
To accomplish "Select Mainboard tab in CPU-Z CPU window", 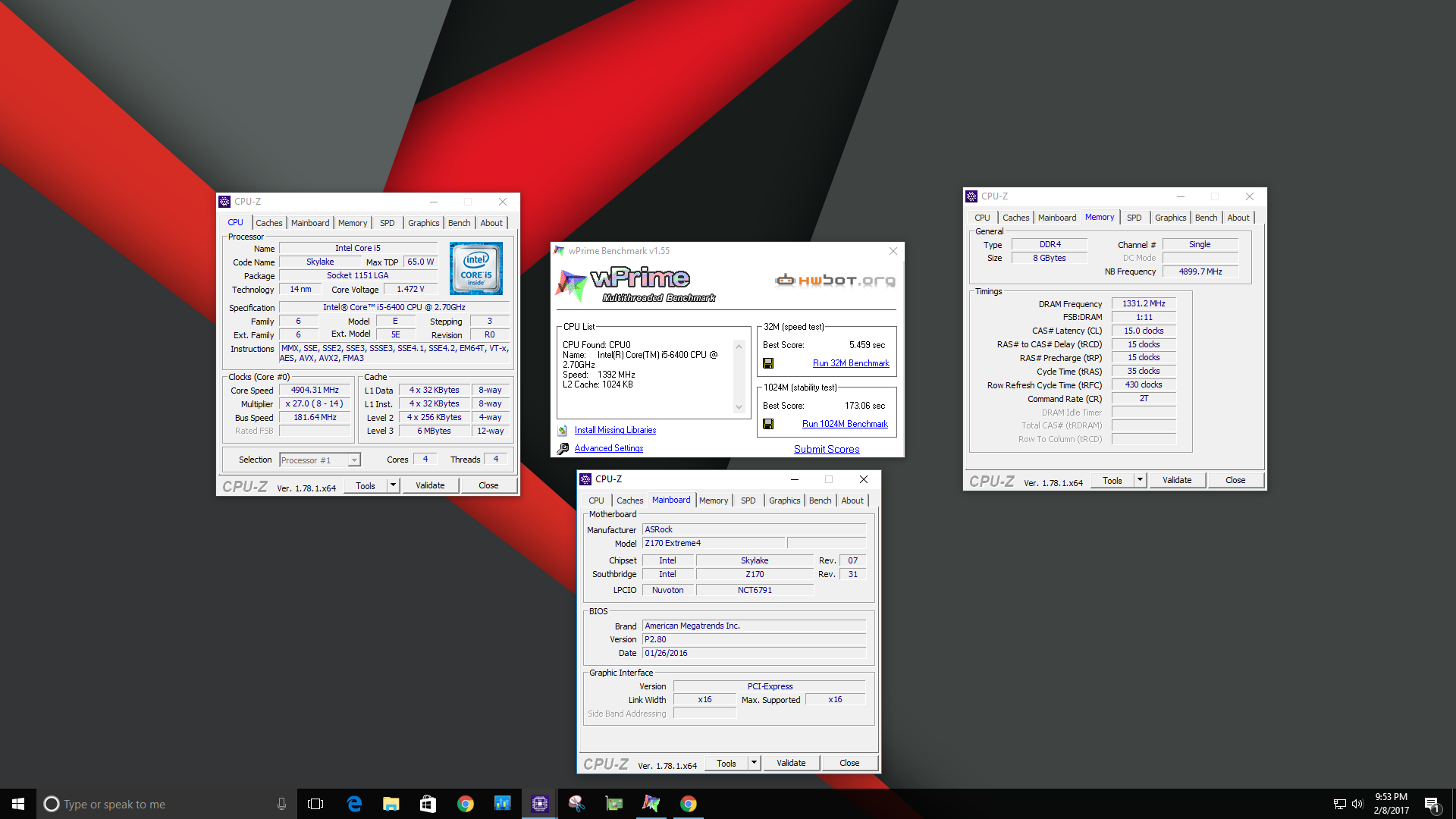I will click(x=310, y=223).
